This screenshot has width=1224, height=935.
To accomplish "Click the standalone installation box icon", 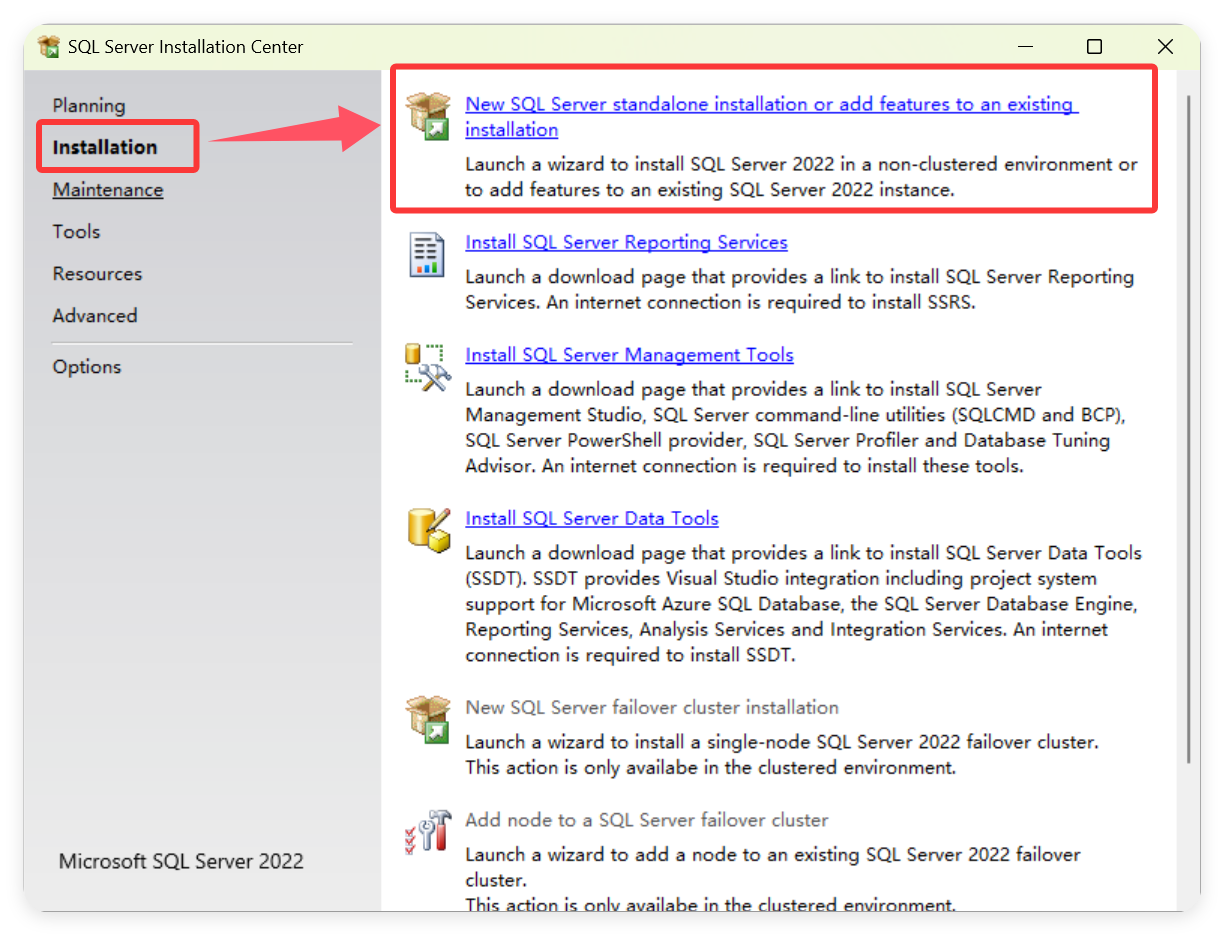I will pyautogui.click(x=428, y=116).
